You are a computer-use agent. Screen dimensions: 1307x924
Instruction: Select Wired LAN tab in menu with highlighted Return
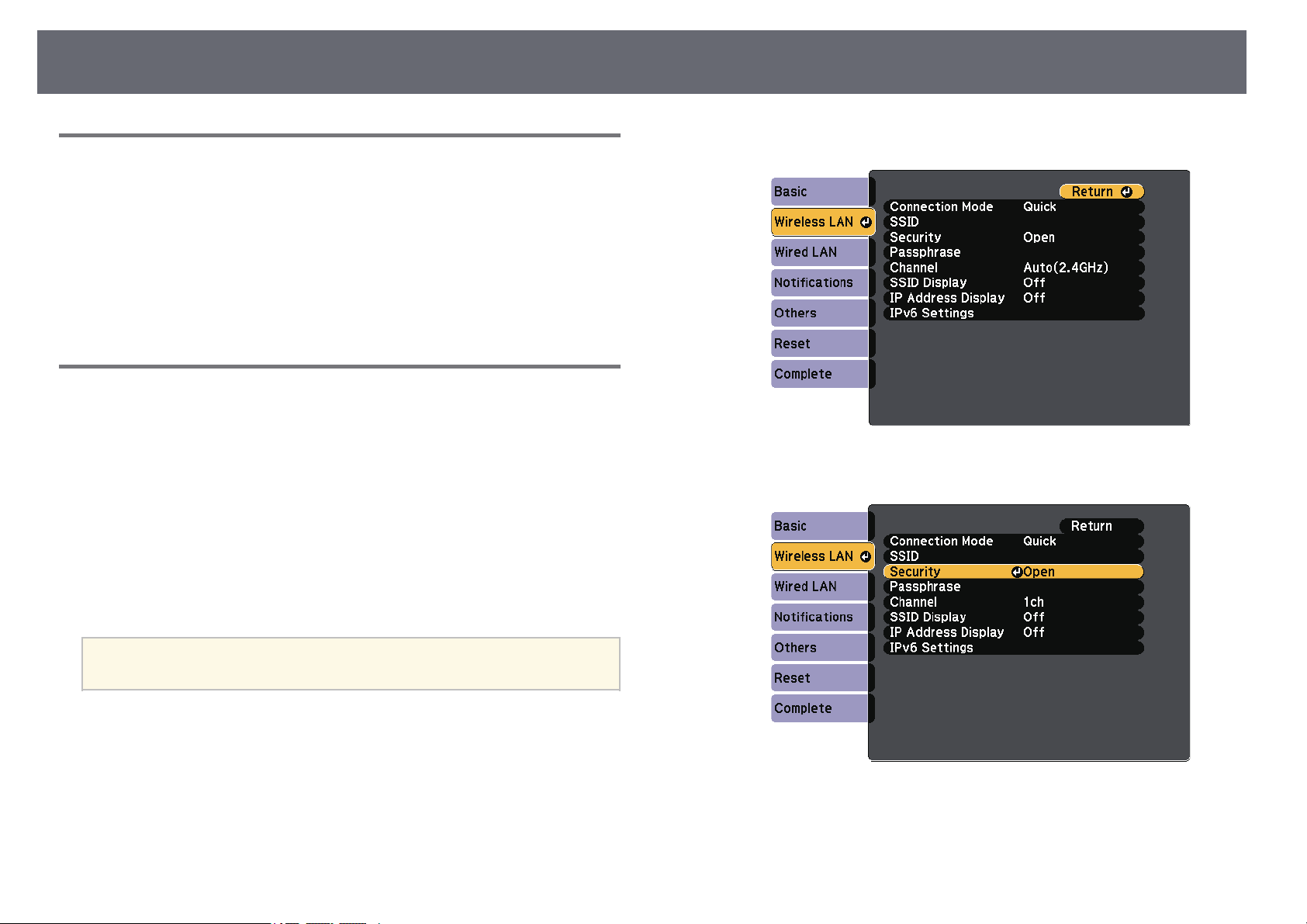coord(820,252)
